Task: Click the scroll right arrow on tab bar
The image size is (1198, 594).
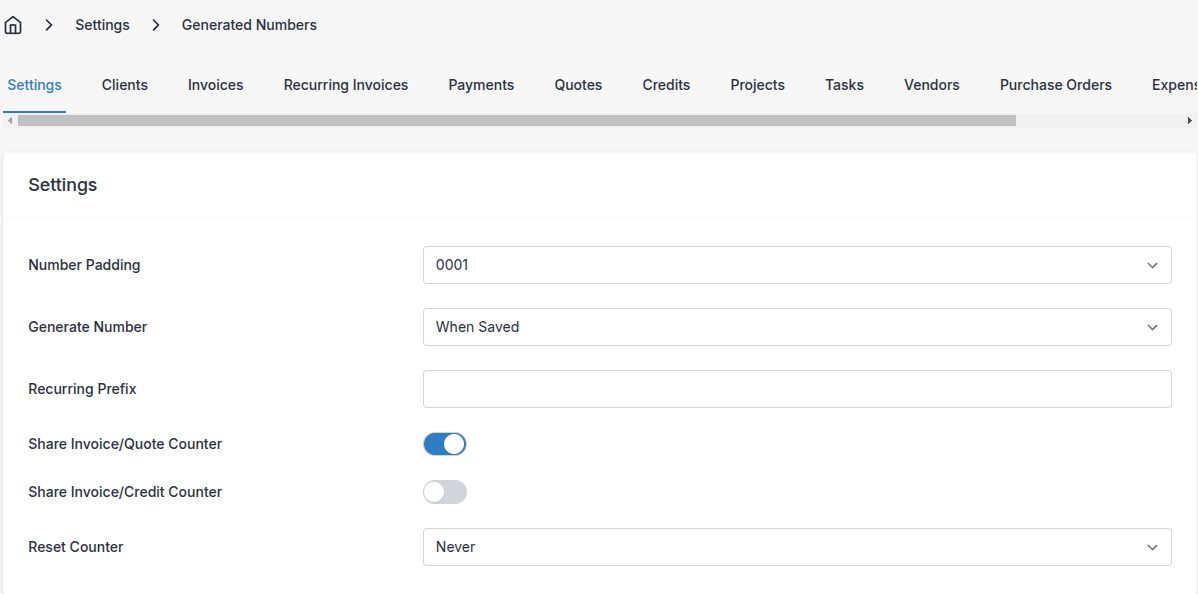Action: tap(1189, 120)
